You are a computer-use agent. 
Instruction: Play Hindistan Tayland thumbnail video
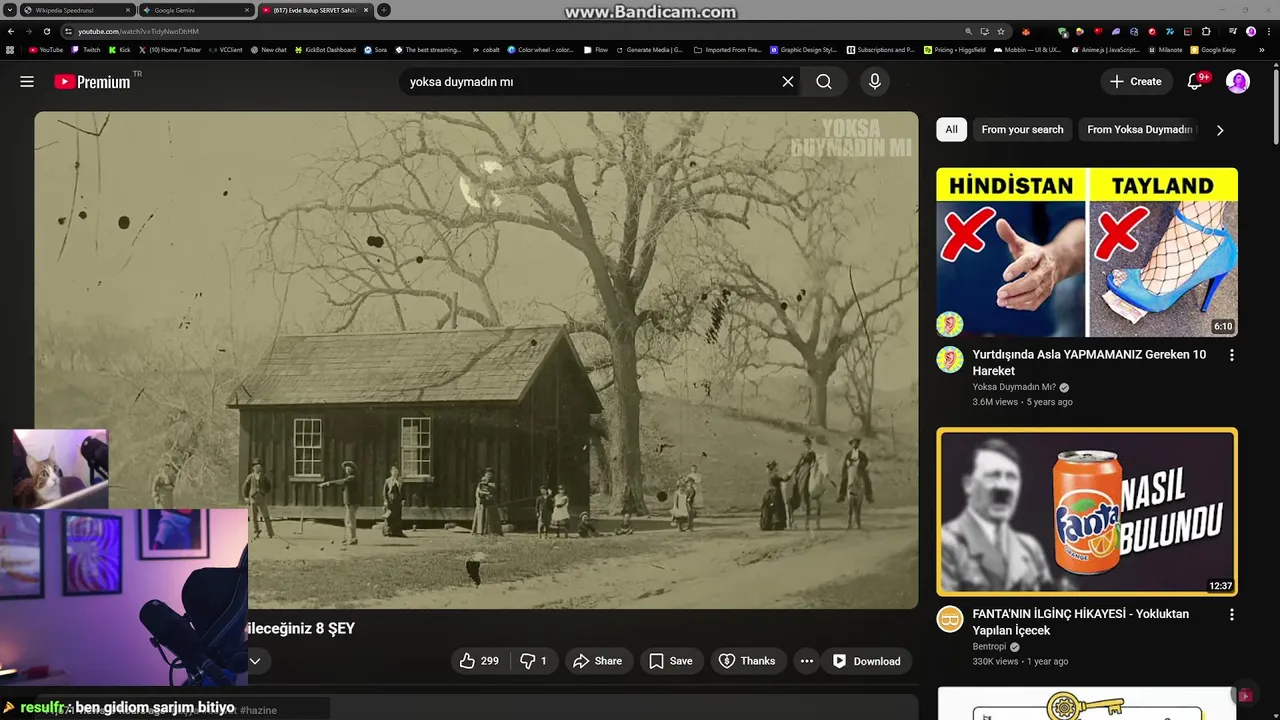[1087, 252]
